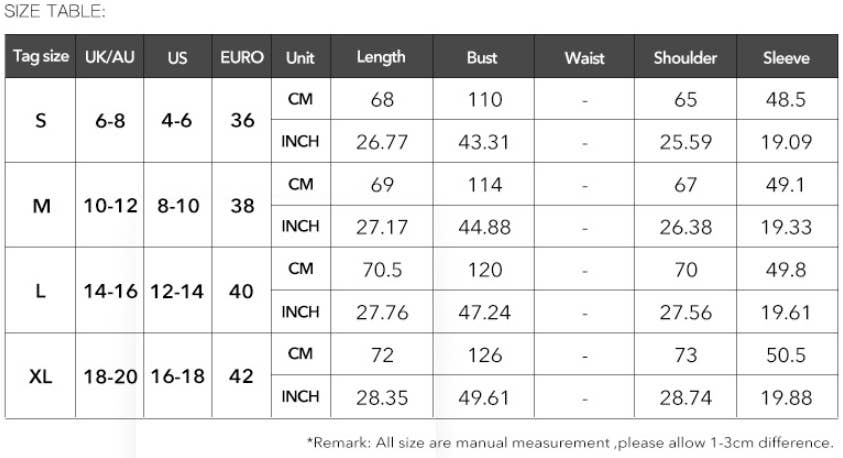Viewport: 843px width, 458px height.
Task: Select the 43.31 bust inch value
Action: (x=484, y=142)
